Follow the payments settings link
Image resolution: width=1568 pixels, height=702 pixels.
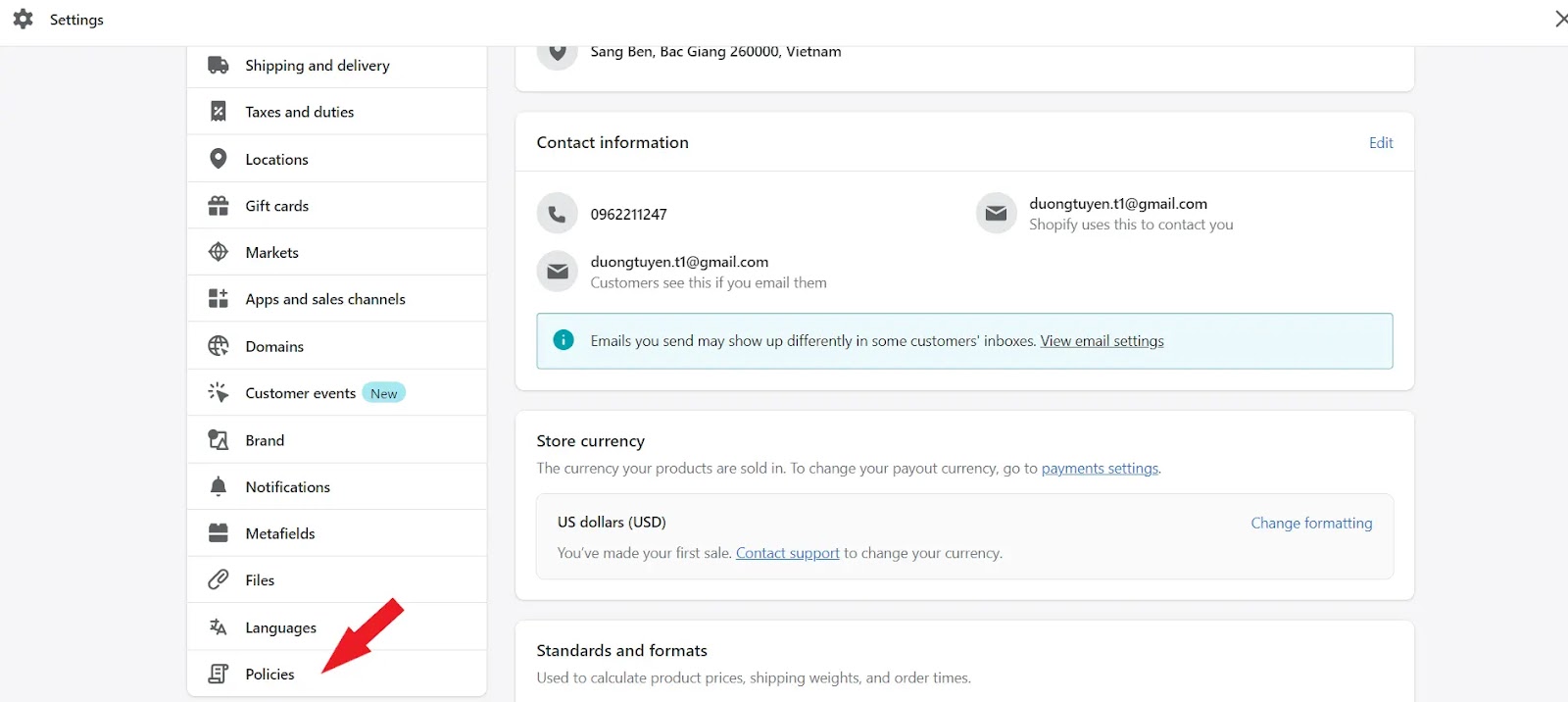pos(1100,469)
